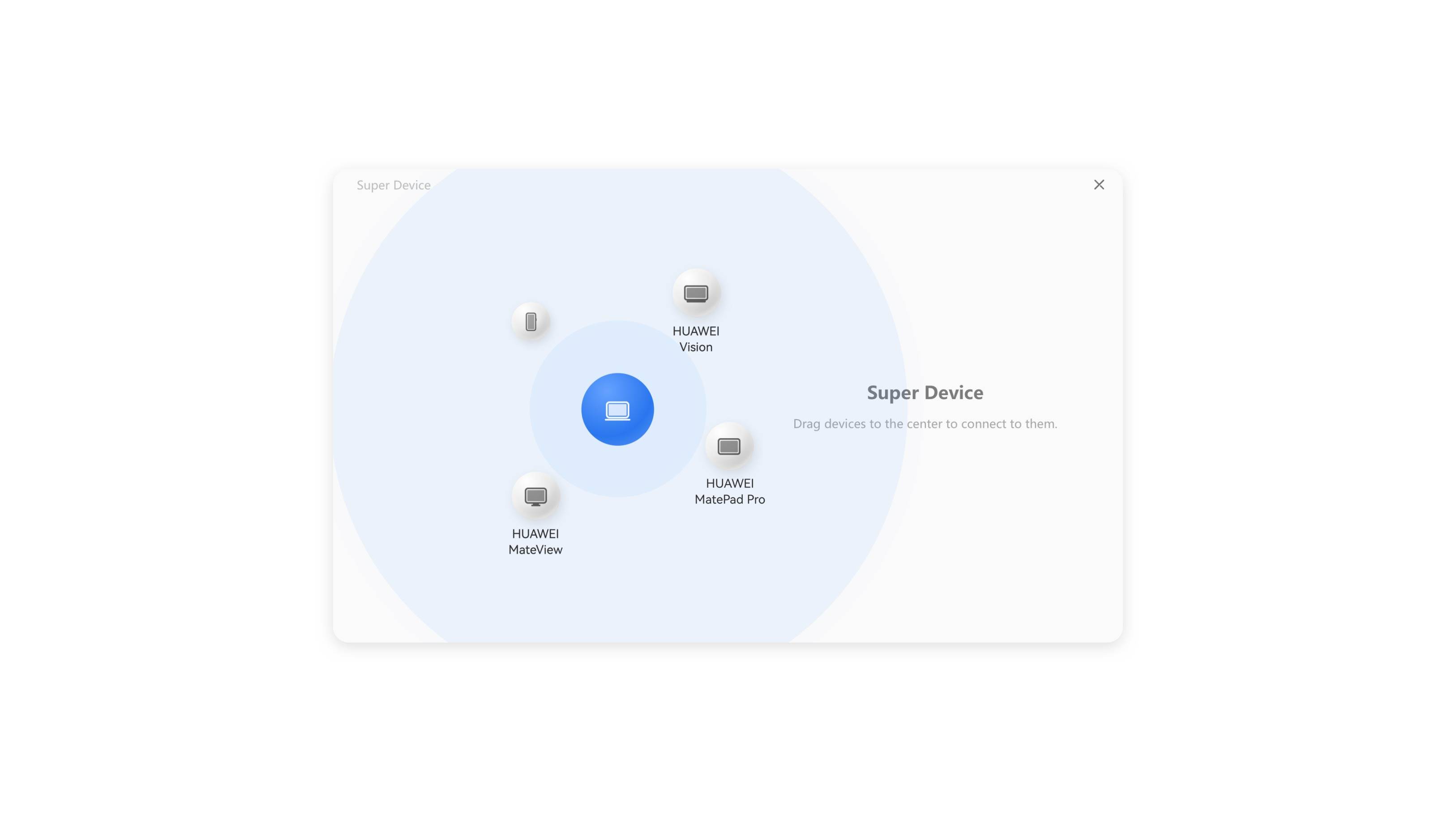This screenshot has height=819, width=1456.
Task: Tap the TV glyph above the HUAWEI Vision label
Action: 696,293
